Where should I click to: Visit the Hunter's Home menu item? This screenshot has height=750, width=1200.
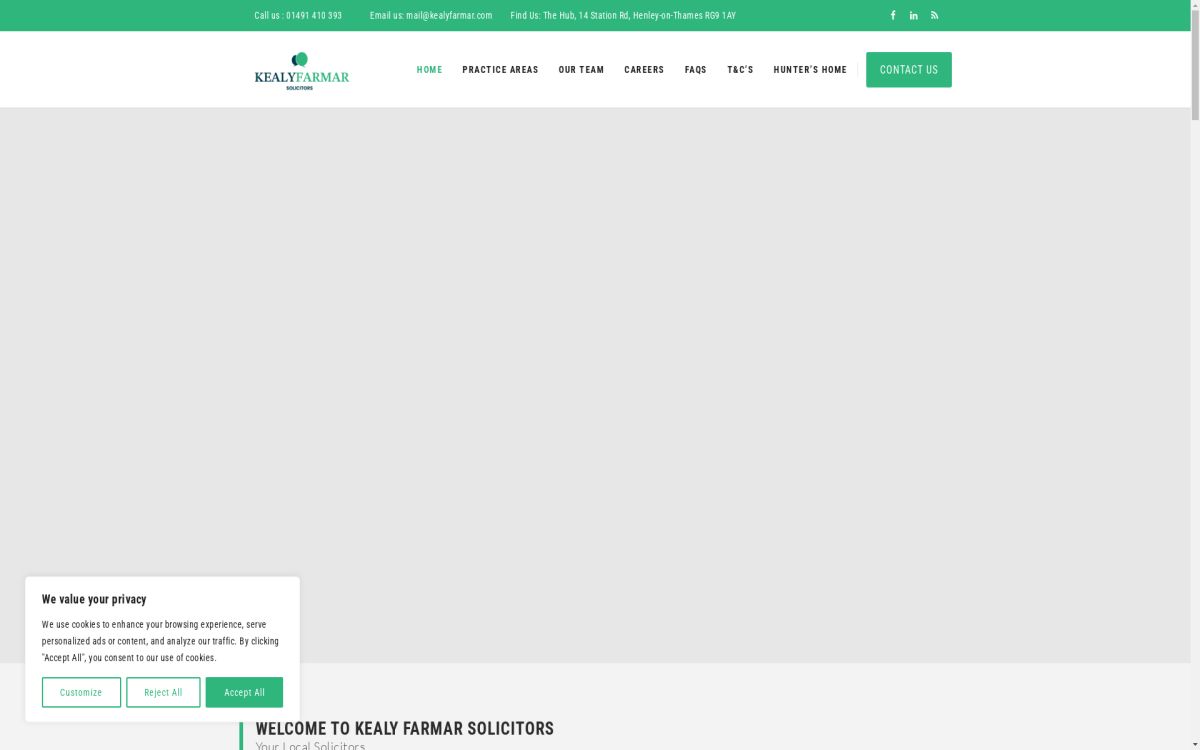[x=810, y=69]
